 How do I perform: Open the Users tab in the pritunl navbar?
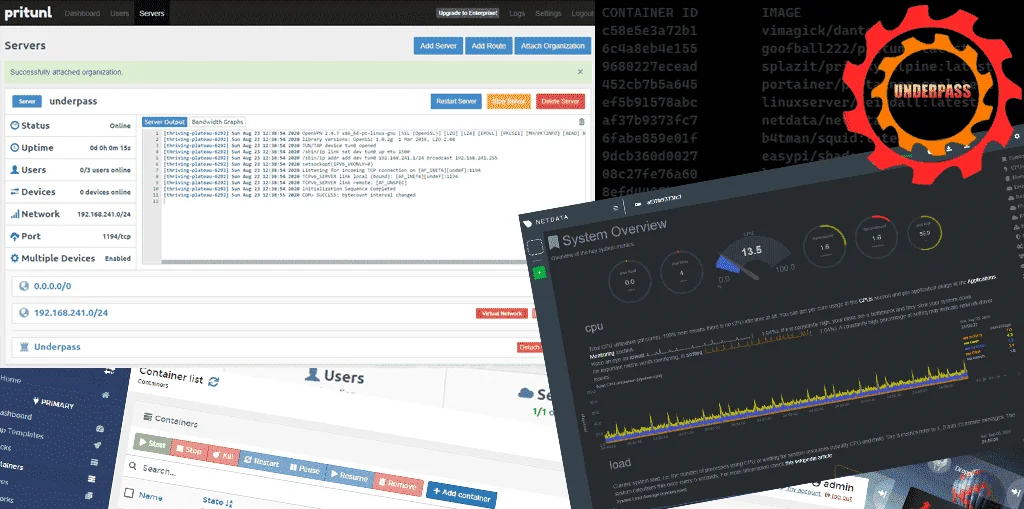click(x=120, y=13)
